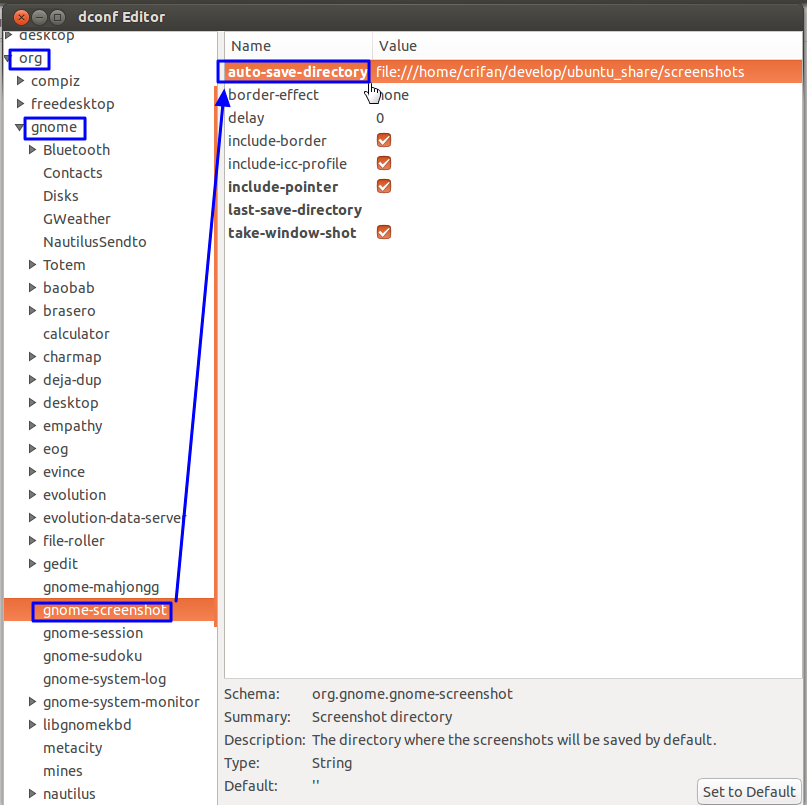Select the gnome-system-log tree item
Image resolution: width=807 pixels, height=805 pixels.
(104, 679)
